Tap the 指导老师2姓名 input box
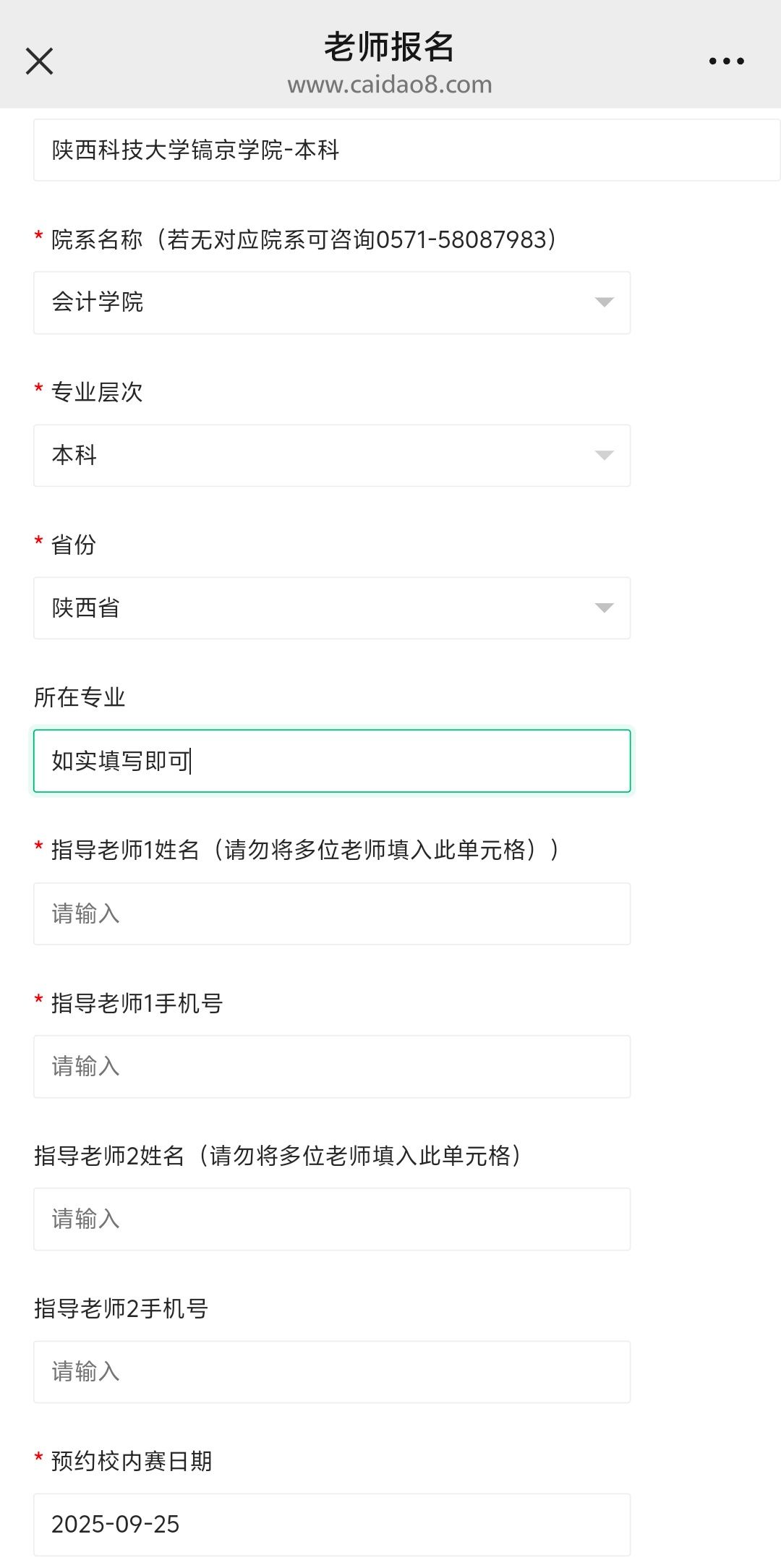Image resolution: width=781 pixels, height=1568 pixels. click(x=332, y=1219)
